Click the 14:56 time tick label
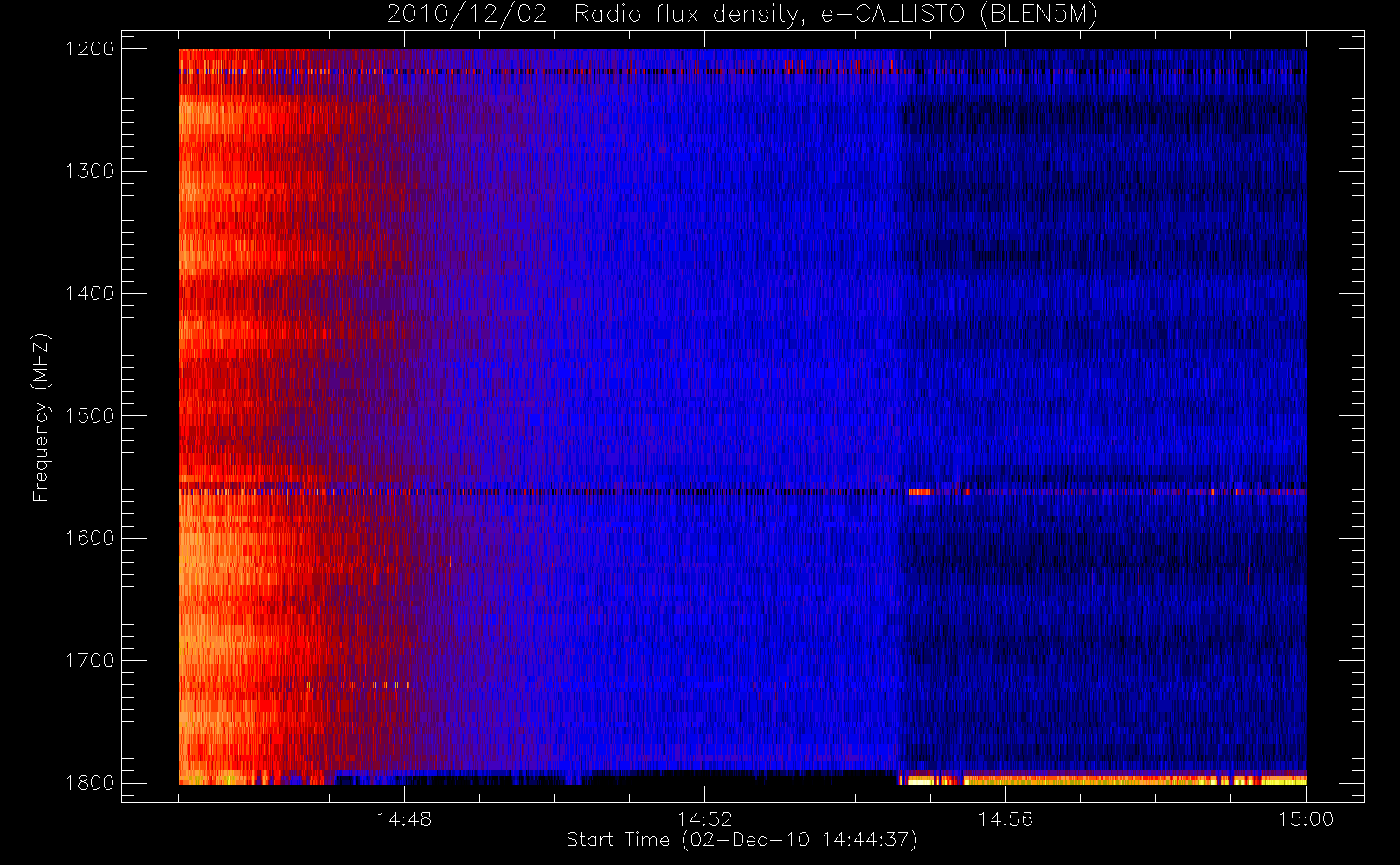Viewport: 1400px width, 865px height. [x=1005, y=819]
